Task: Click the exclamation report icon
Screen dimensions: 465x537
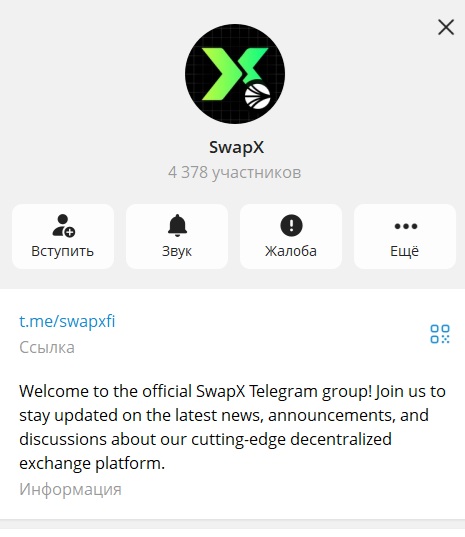Action: 291,225
